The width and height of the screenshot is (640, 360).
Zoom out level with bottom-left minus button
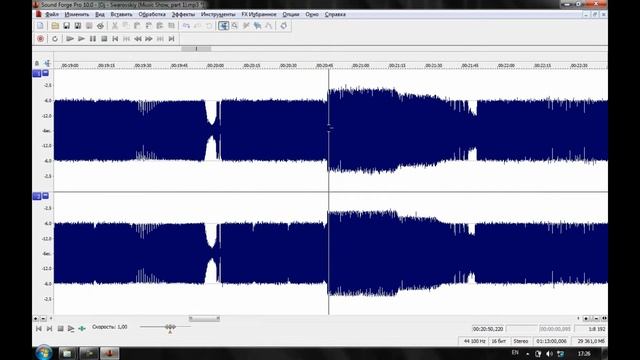(x=43, y=318)
